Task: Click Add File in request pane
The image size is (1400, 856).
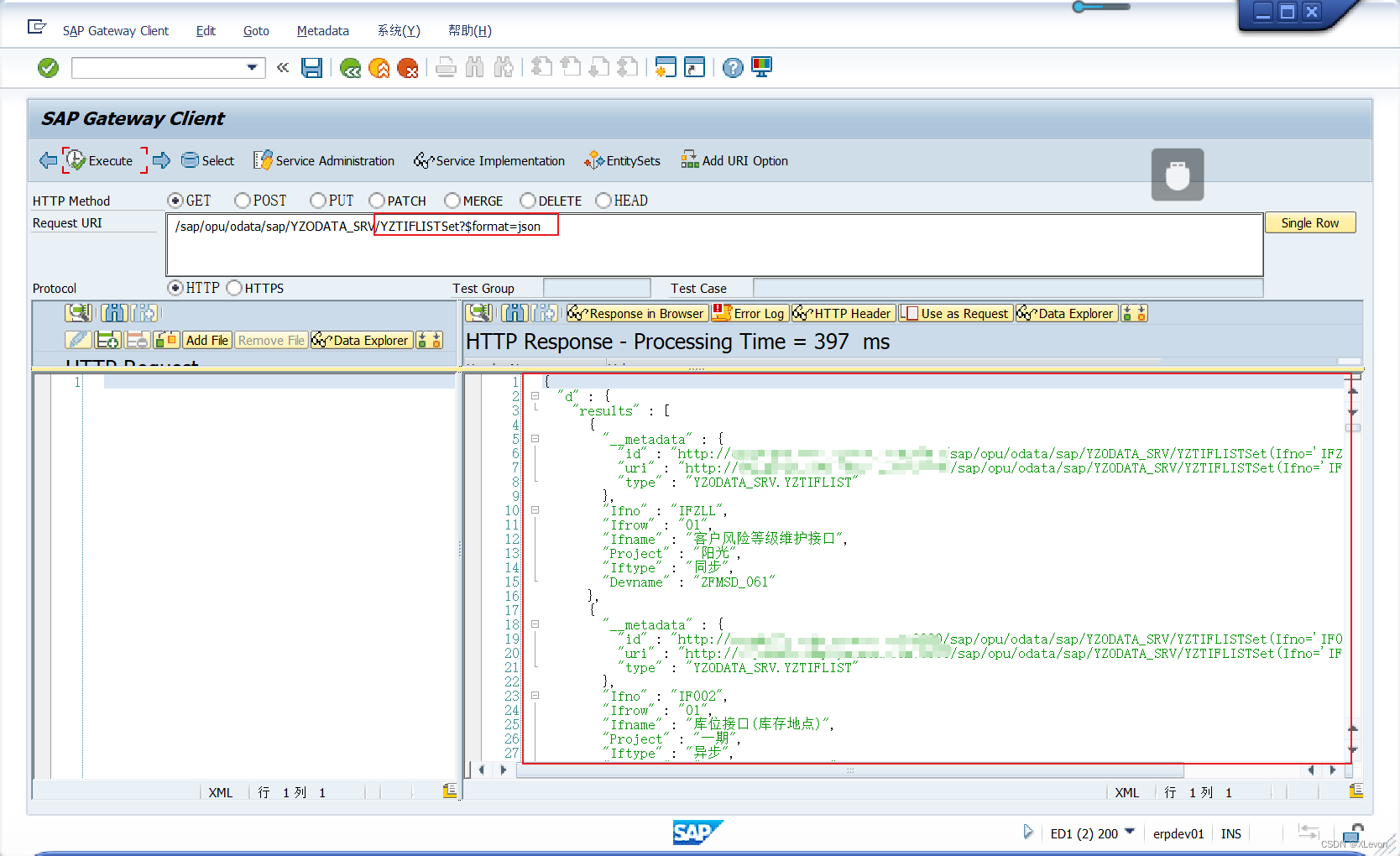Action: point(207,340)
